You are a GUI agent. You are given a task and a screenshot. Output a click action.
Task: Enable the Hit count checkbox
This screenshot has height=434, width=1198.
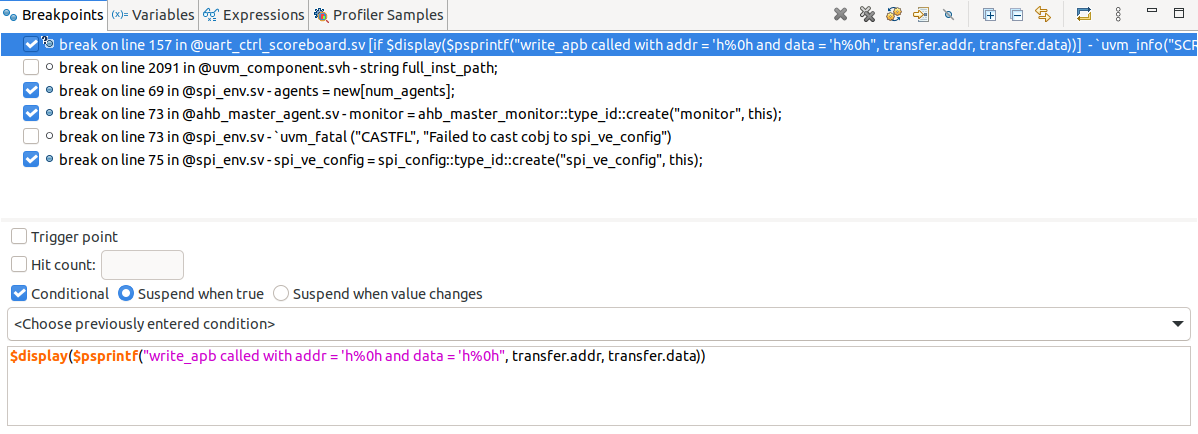19,264
